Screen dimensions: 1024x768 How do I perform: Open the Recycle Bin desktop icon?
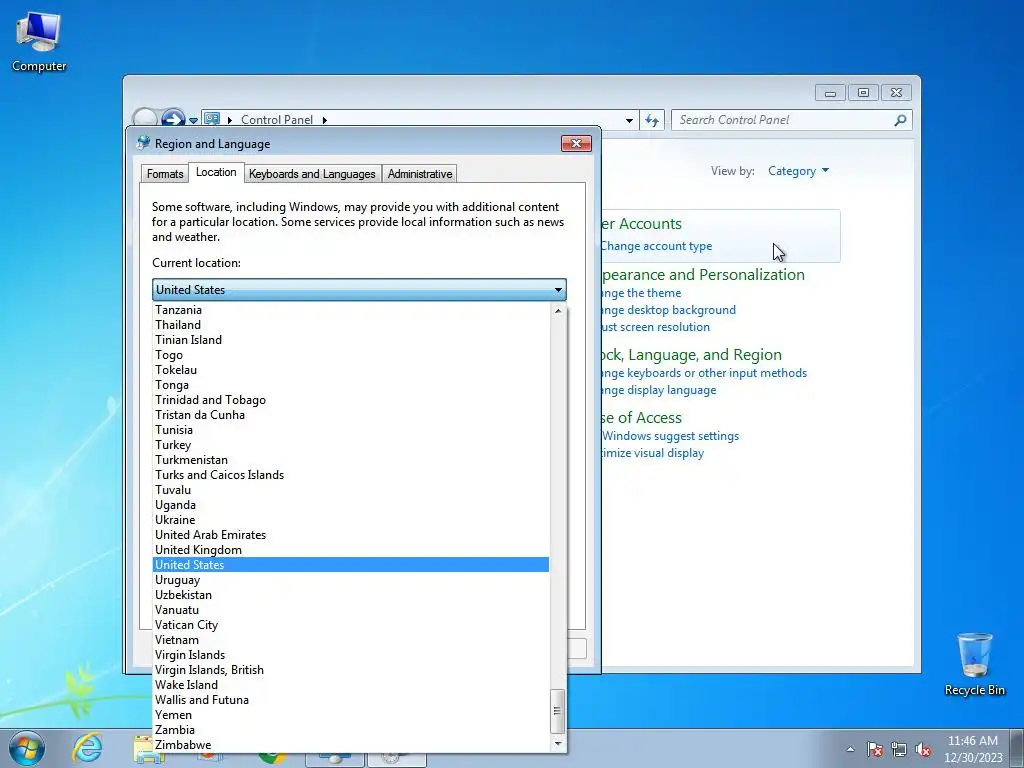974,664
